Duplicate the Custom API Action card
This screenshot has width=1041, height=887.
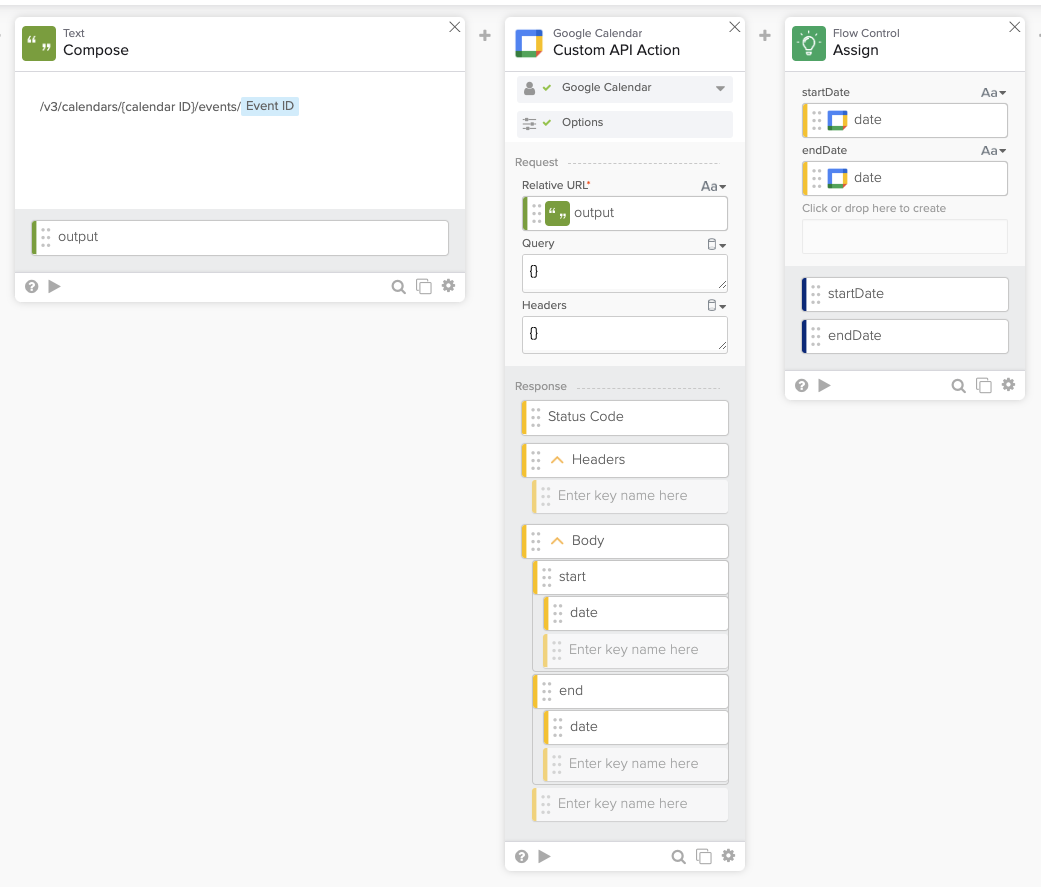704,856
